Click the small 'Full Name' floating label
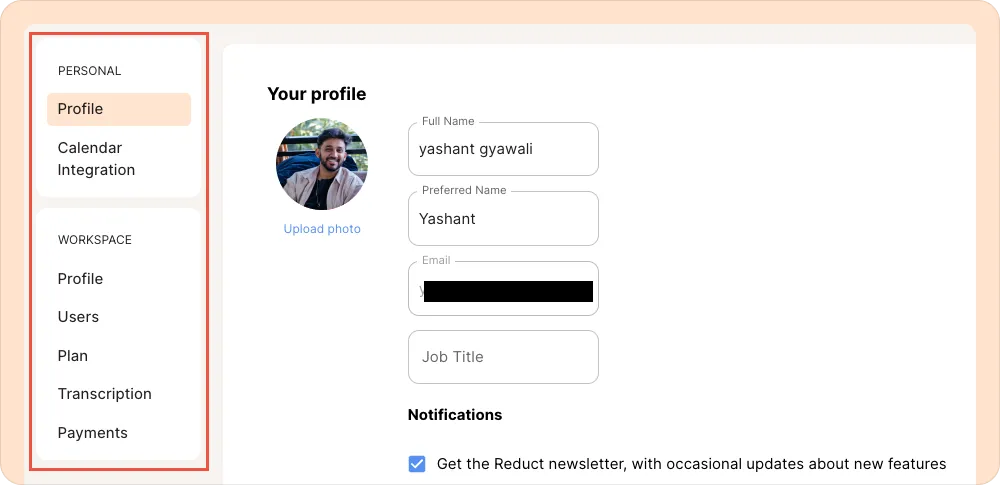 tap(448, 121)
